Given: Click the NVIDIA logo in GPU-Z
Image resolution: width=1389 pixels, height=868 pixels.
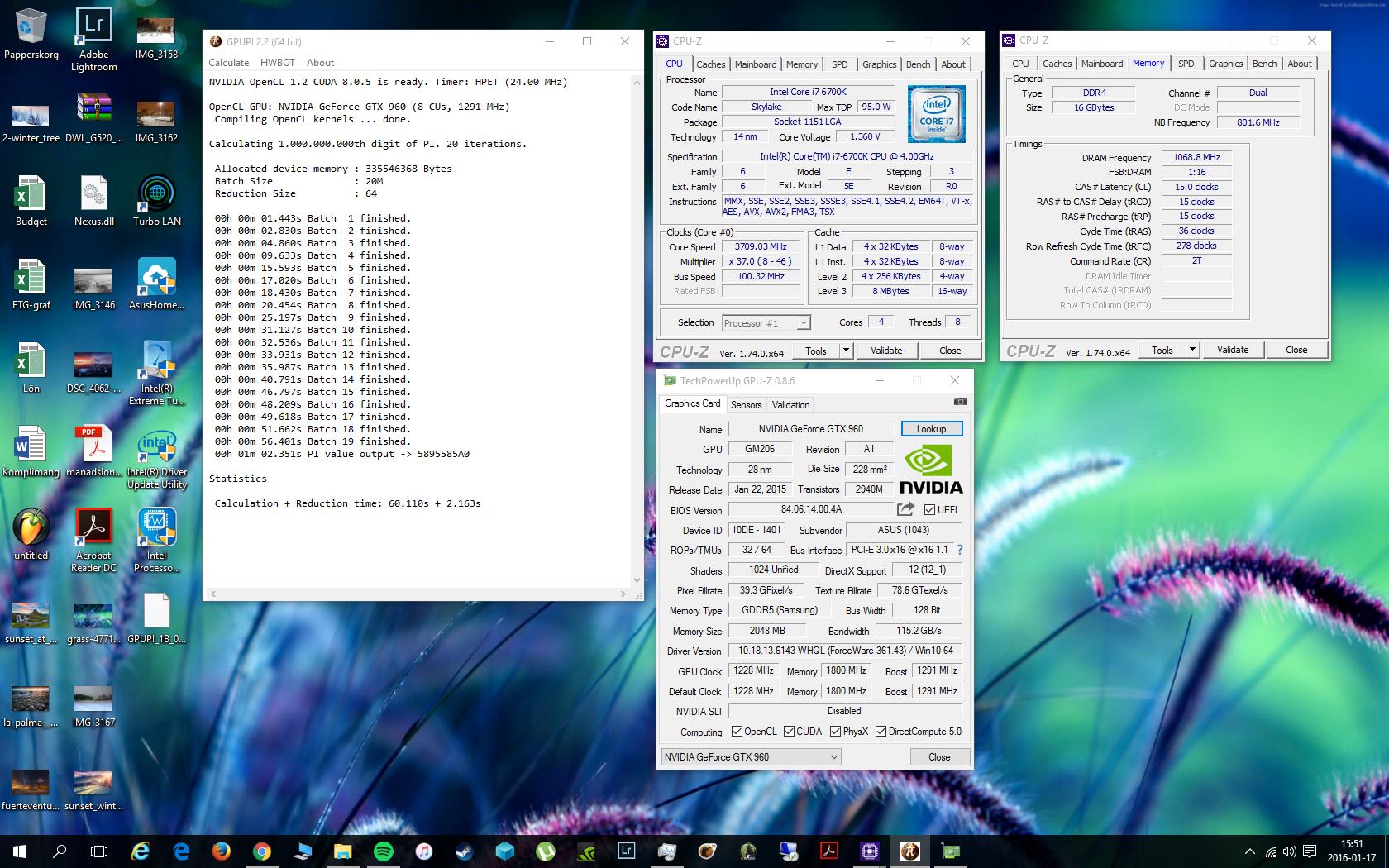Looking at the screenshot, I should (932, 470).
